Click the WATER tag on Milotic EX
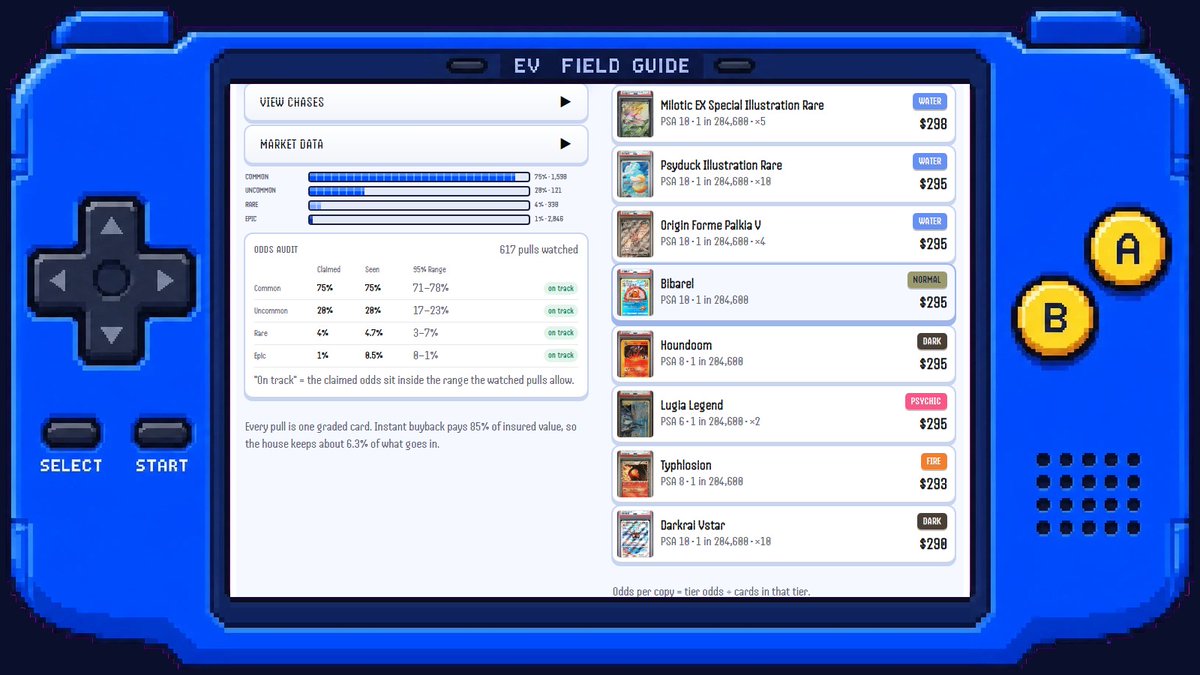The height and width of the screenshot is (675, 1200). 930,101
